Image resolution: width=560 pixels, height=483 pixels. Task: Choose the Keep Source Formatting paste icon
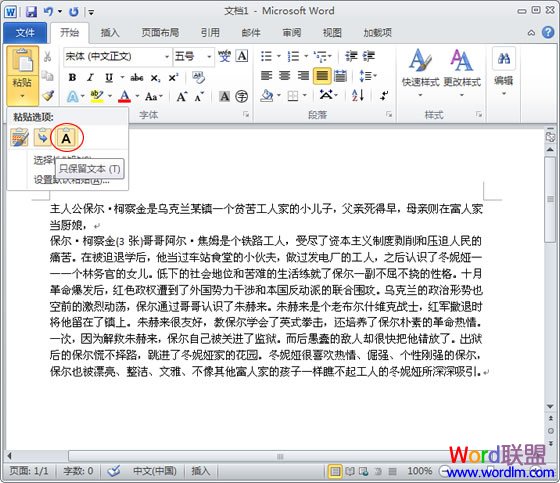click(19, 138)
